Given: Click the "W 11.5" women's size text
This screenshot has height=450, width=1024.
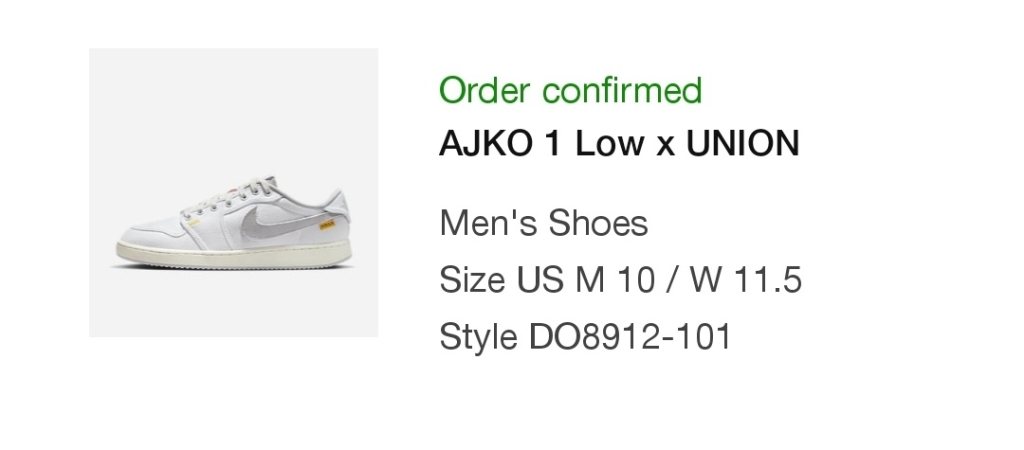Looking at the screenshot, I should click(746, 280).
